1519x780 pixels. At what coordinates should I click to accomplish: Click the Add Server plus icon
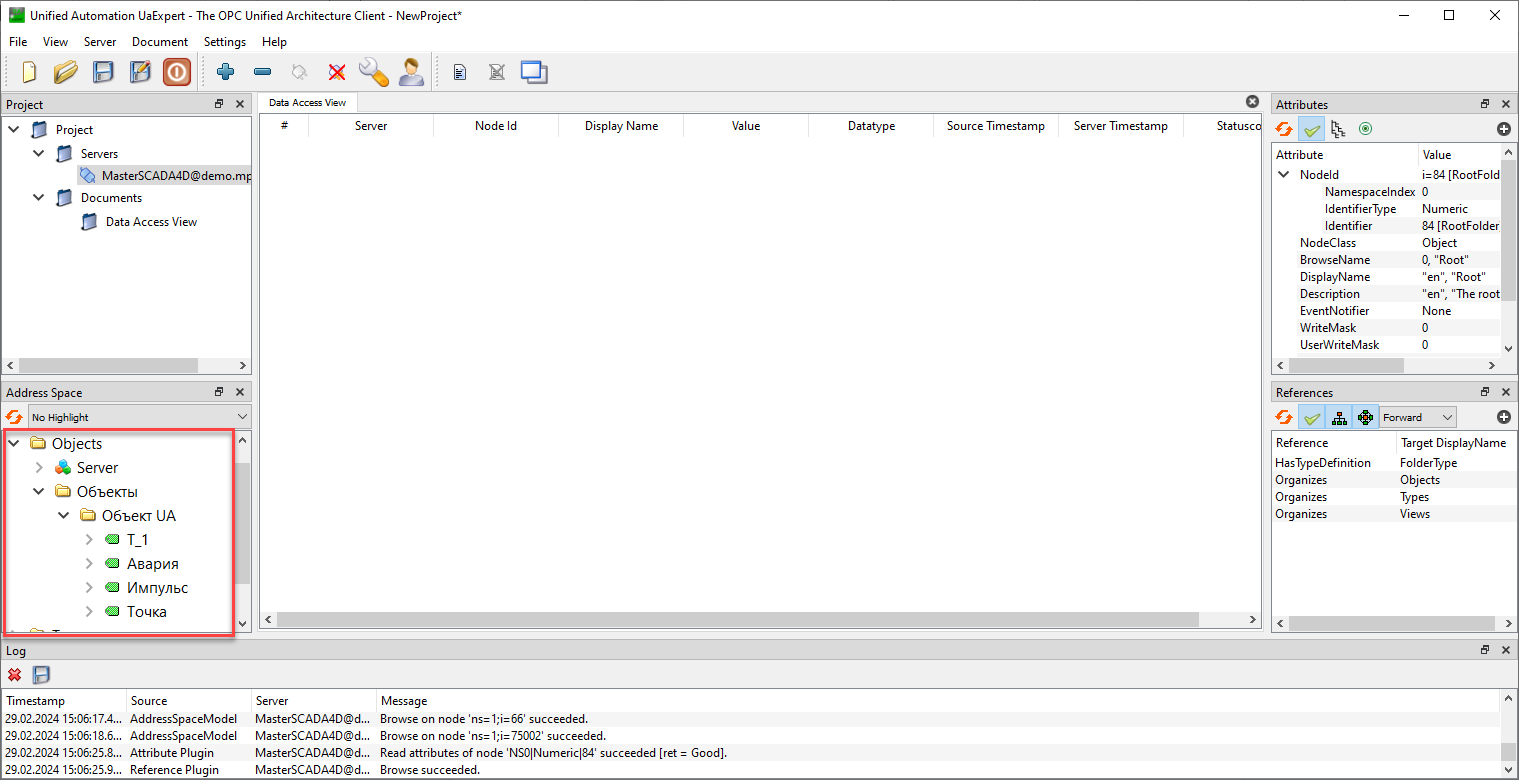(x=225, y=72)
